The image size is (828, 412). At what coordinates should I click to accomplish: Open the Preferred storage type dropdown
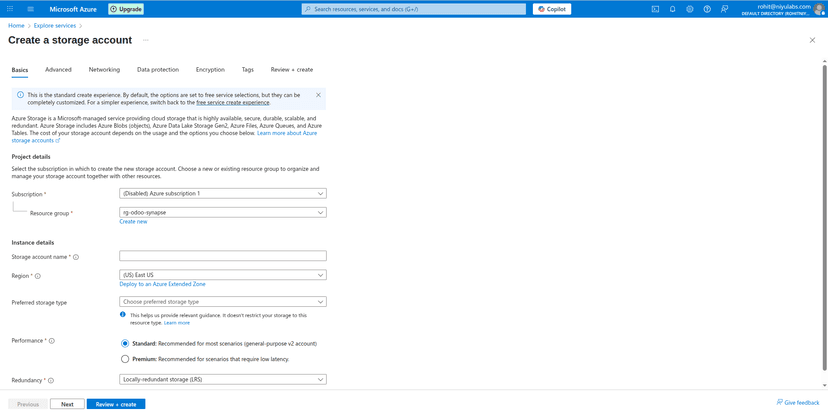(x=223, y=302)
